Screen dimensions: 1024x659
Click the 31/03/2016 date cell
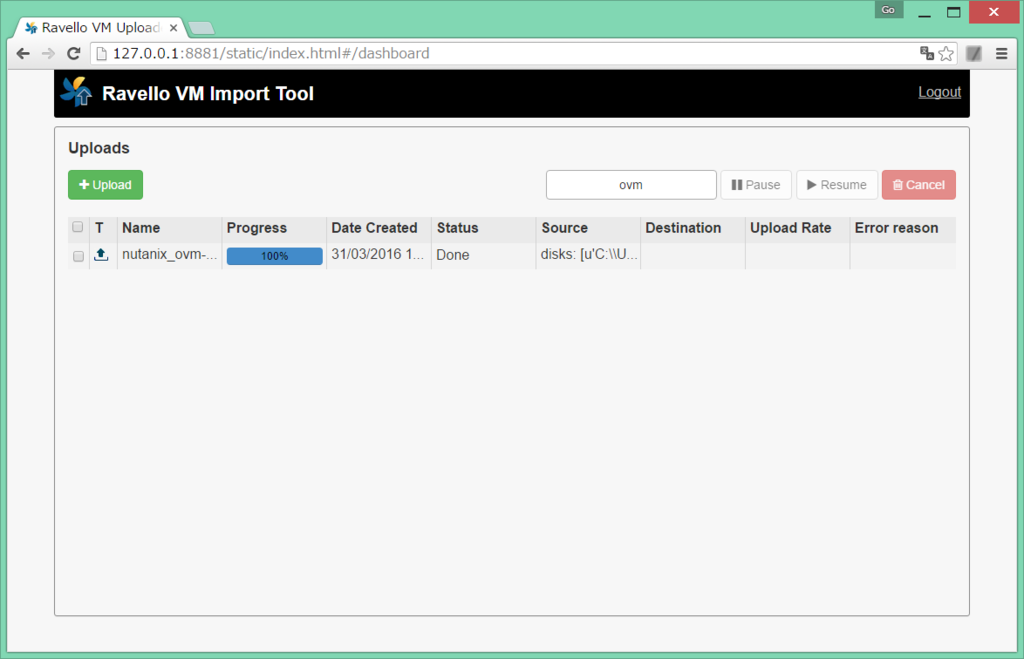coord(377,255)
